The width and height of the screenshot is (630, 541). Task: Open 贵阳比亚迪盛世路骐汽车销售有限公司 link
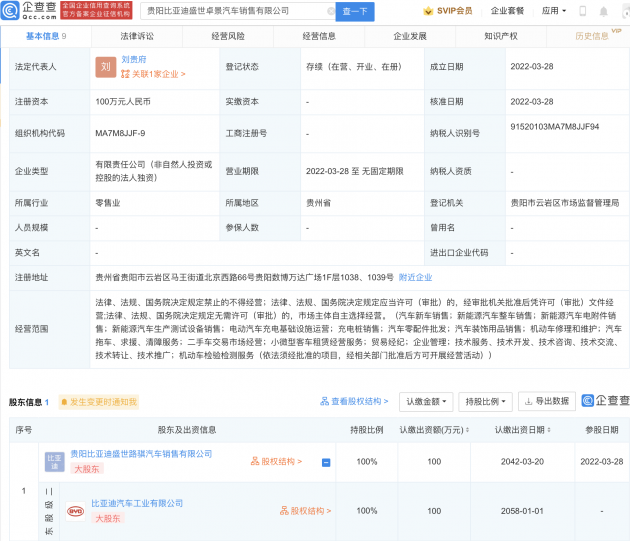coord(141,454)
